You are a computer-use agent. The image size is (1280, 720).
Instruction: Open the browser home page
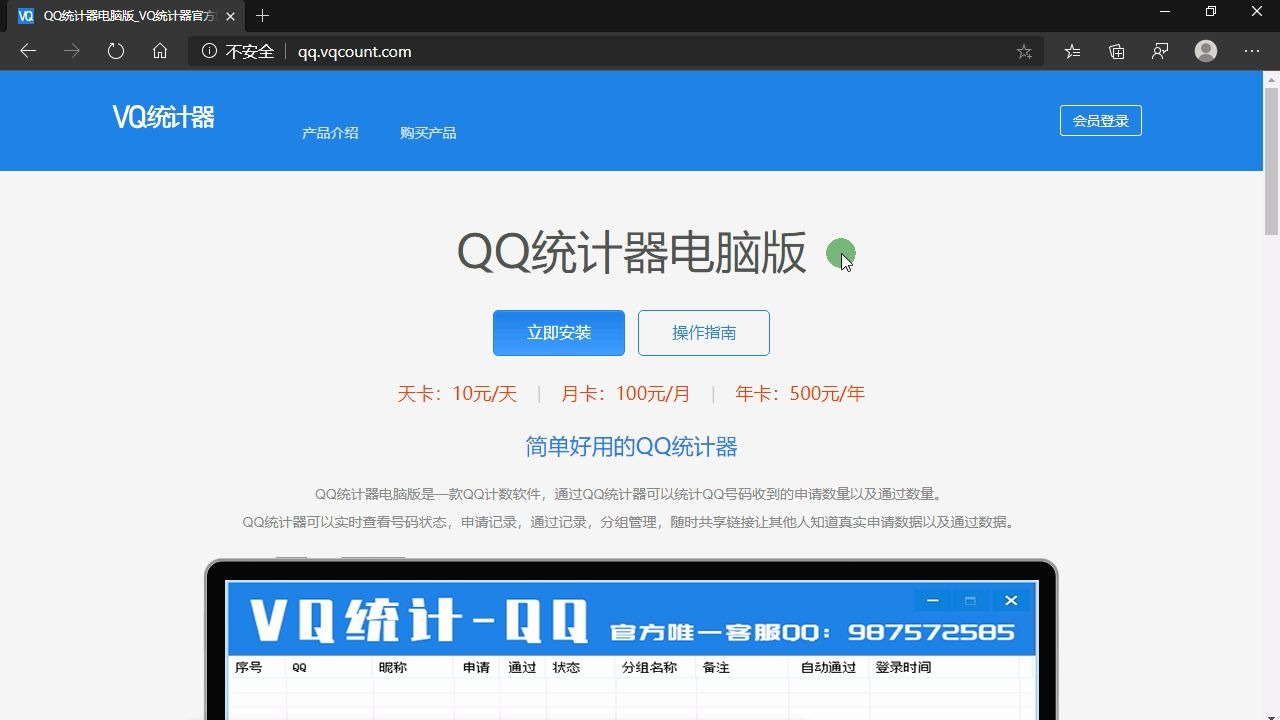point(160,51)
